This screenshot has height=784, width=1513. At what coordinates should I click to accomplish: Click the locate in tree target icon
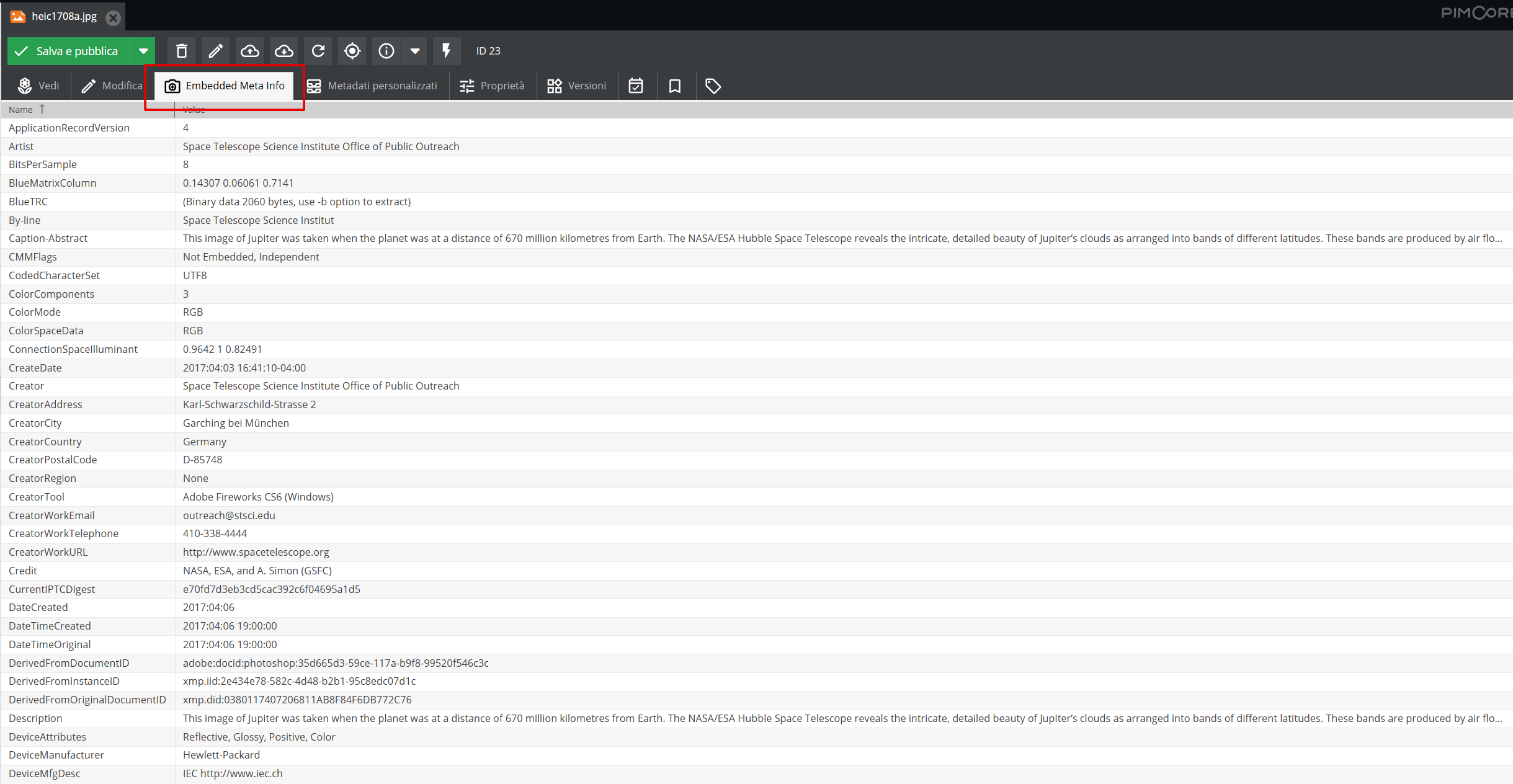pyautogui.click(x=352, y=51)
